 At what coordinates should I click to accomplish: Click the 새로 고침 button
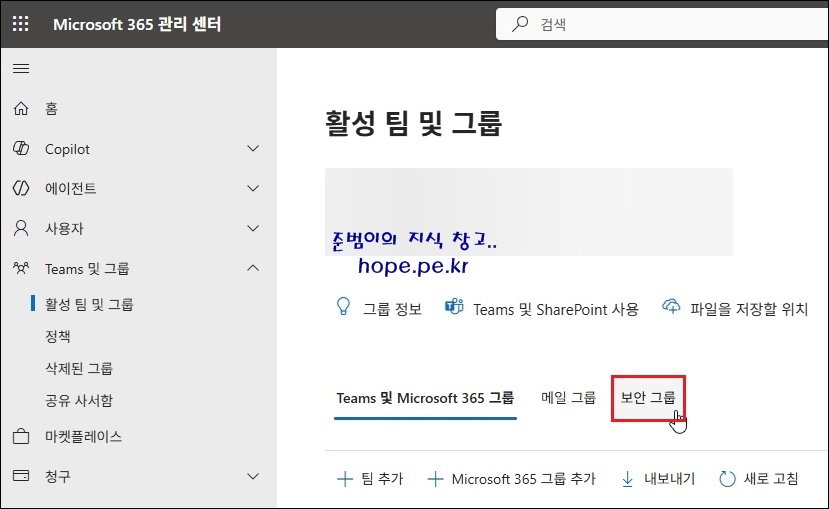(x=759, y=479)
